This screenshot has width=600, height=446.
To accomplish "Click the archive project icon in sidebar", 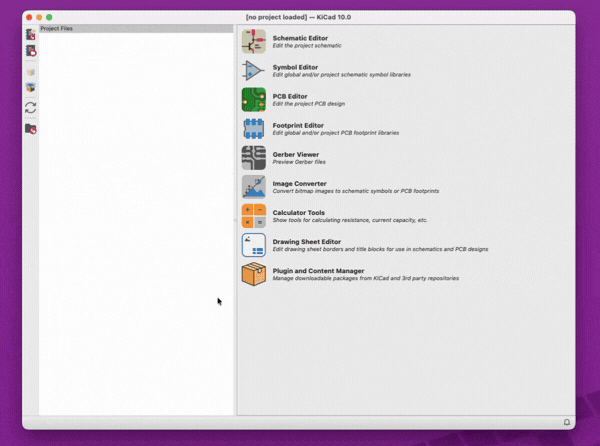I will click(31, 72).
